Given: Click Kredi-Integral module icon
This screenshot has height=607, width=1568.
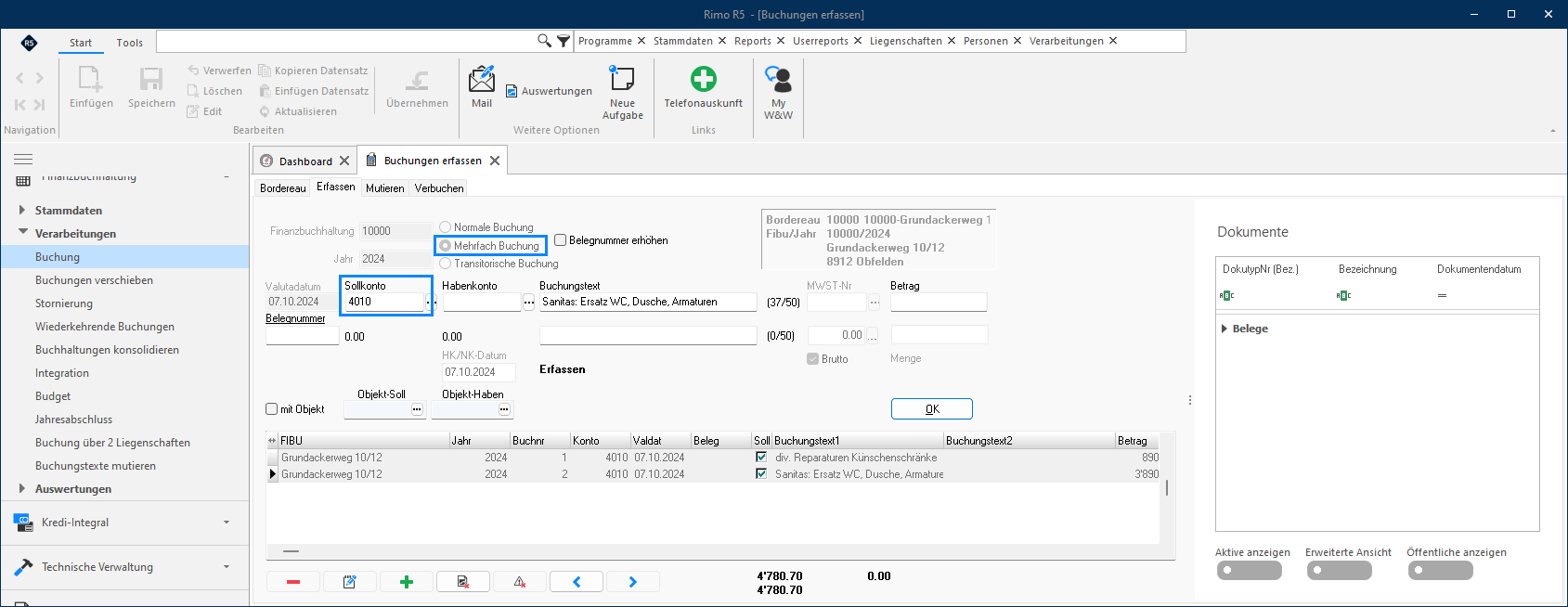Looking at the screenshot, I should click(23, 523).
